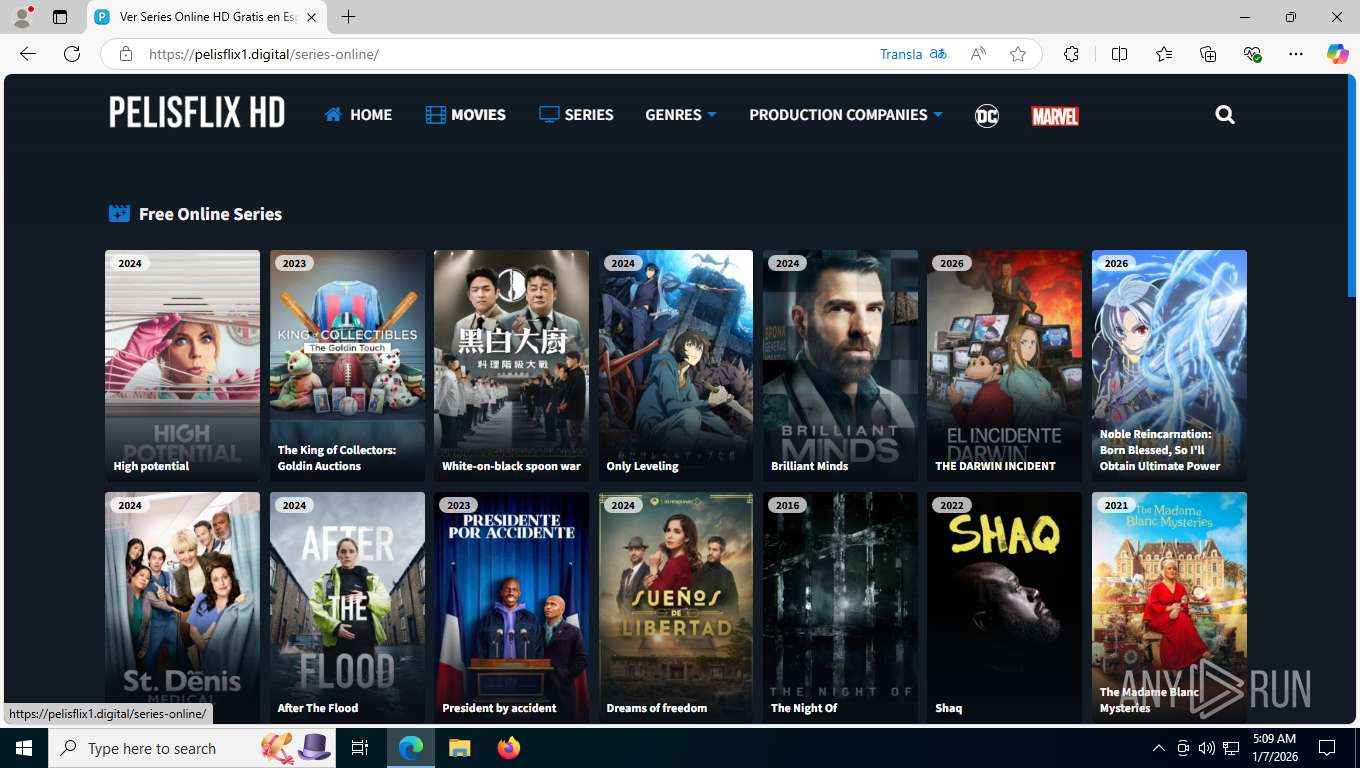Click the PELISFLIX HD site logo
The height and width of the screenshot is (768, 1360).
pos(197,112)
